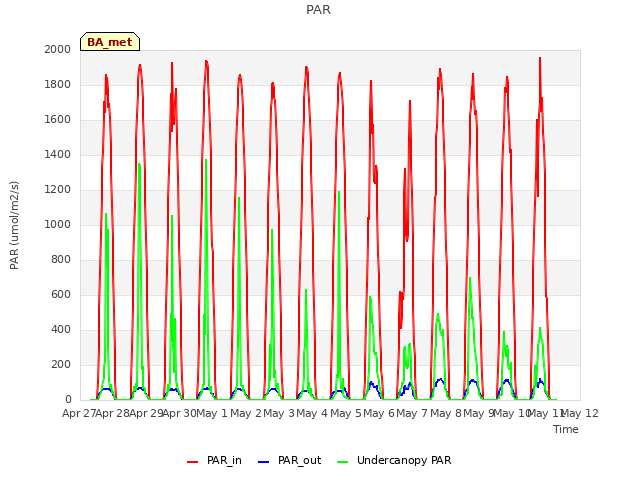The width and height of the screenshot is (640, 480).
Task: Click the green undercanopy peak on Apr 30
Action: click(206, 160)
